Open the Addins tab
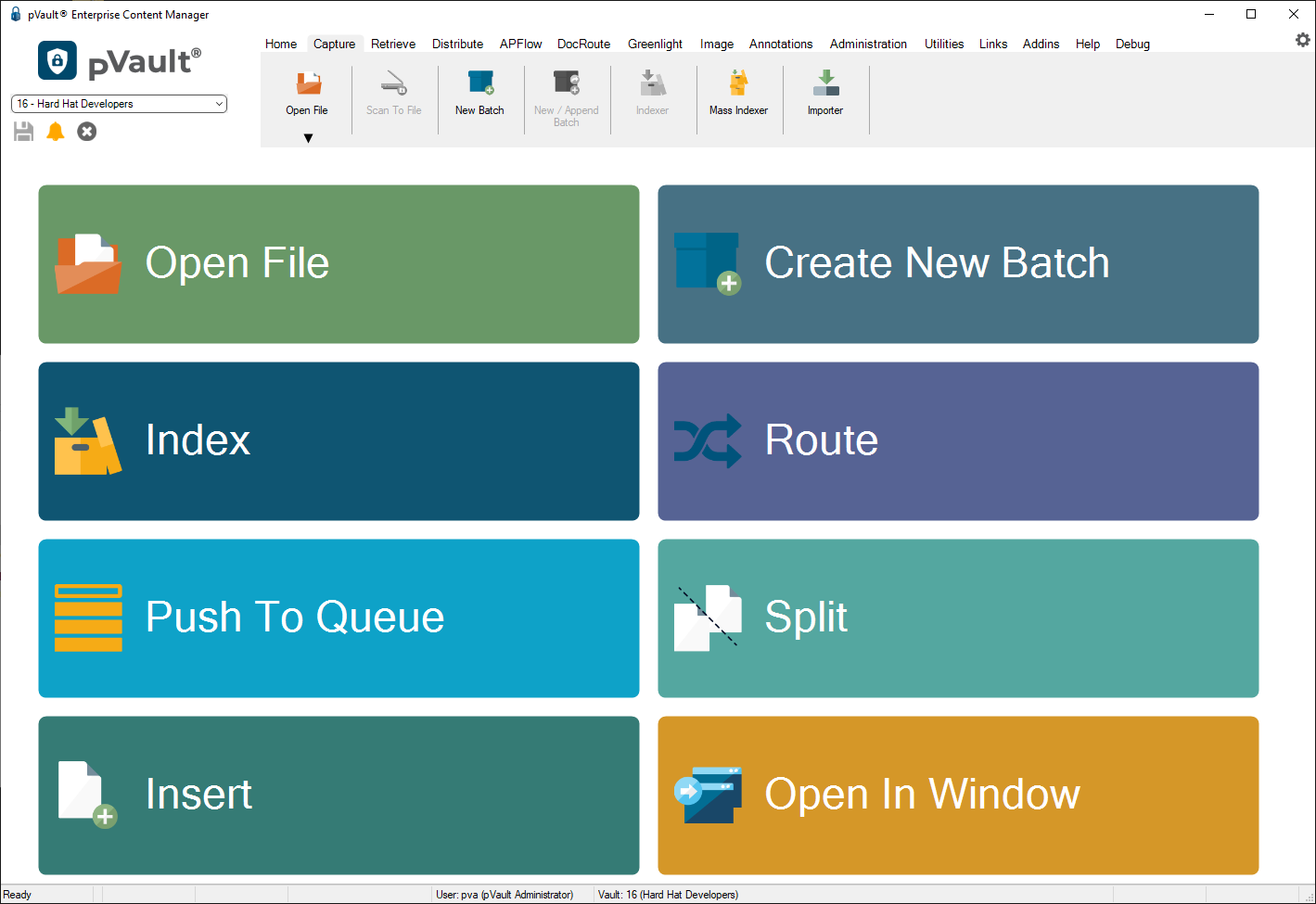This screenshot has width=1316, height=904. click(1041, 44)
